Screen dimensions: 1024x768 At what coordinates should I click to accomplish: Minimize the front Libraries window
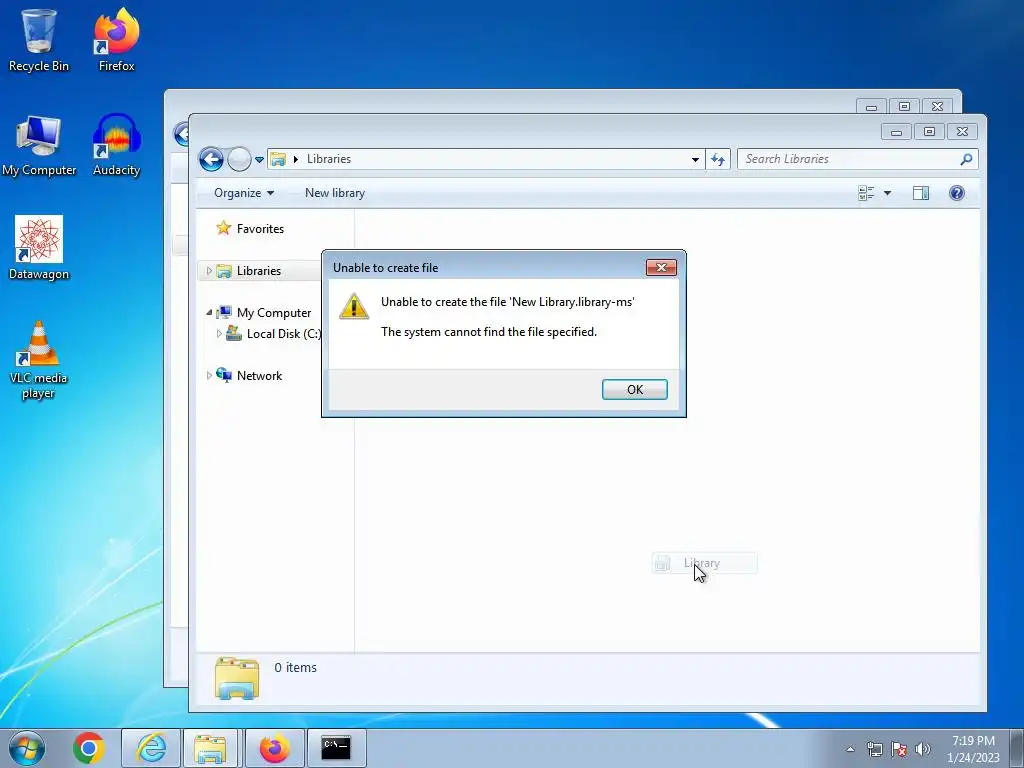pyautogui.click(x=896, y=132)
